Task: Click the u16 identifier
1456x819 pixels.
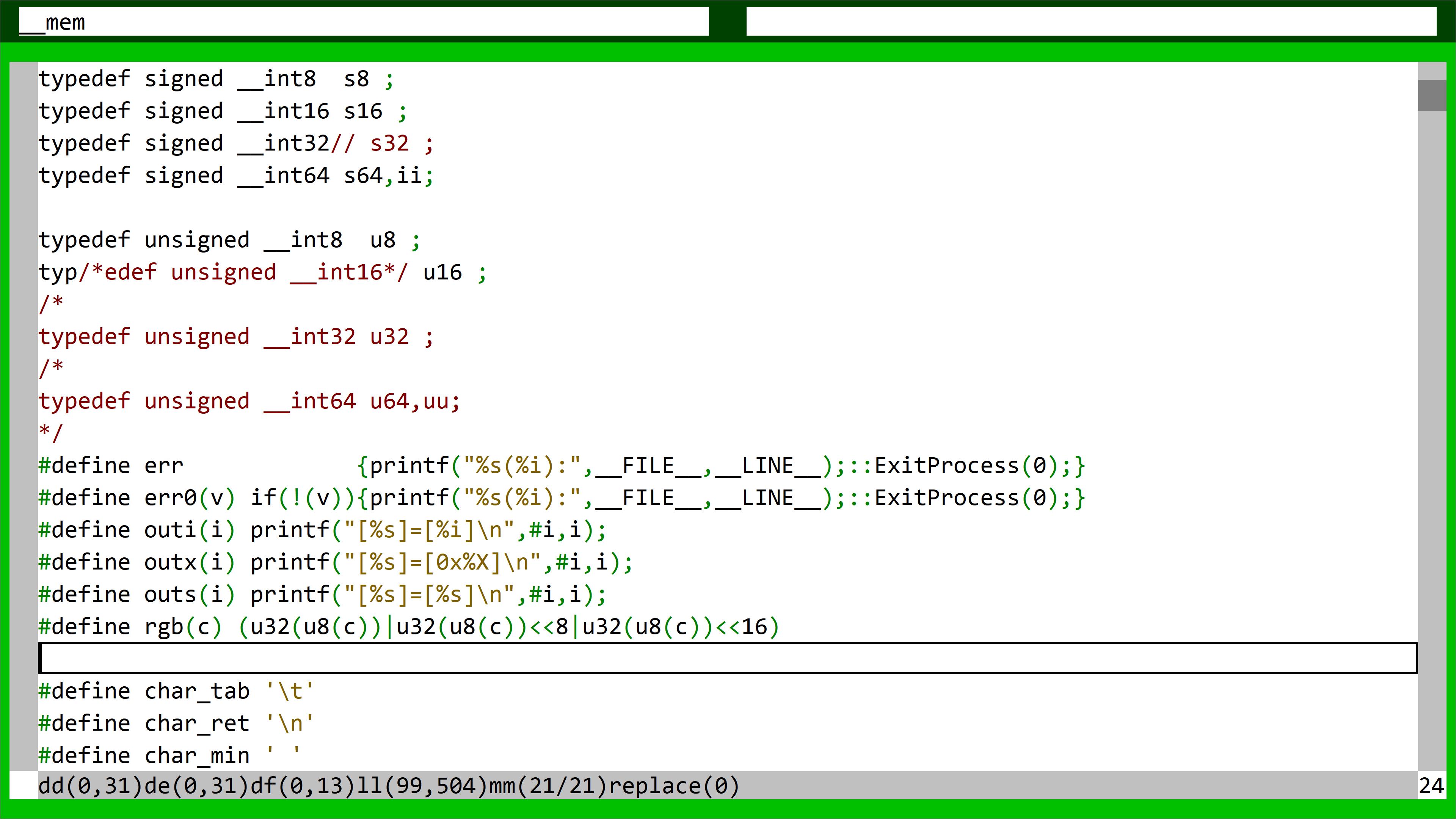Action: pyautogui.click(x=442, y=273)
